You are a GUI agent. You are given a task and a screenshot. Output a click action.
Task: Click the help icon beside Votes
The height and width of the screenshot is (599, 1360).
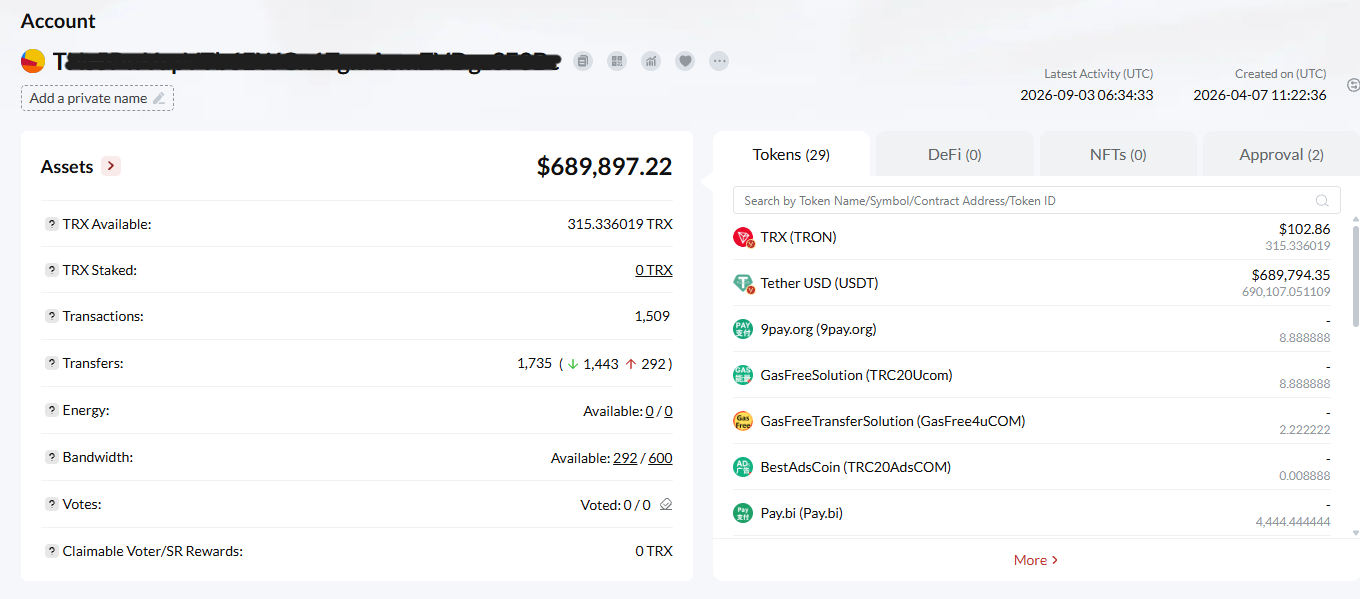pyautogui.click(x=51, y=504)
